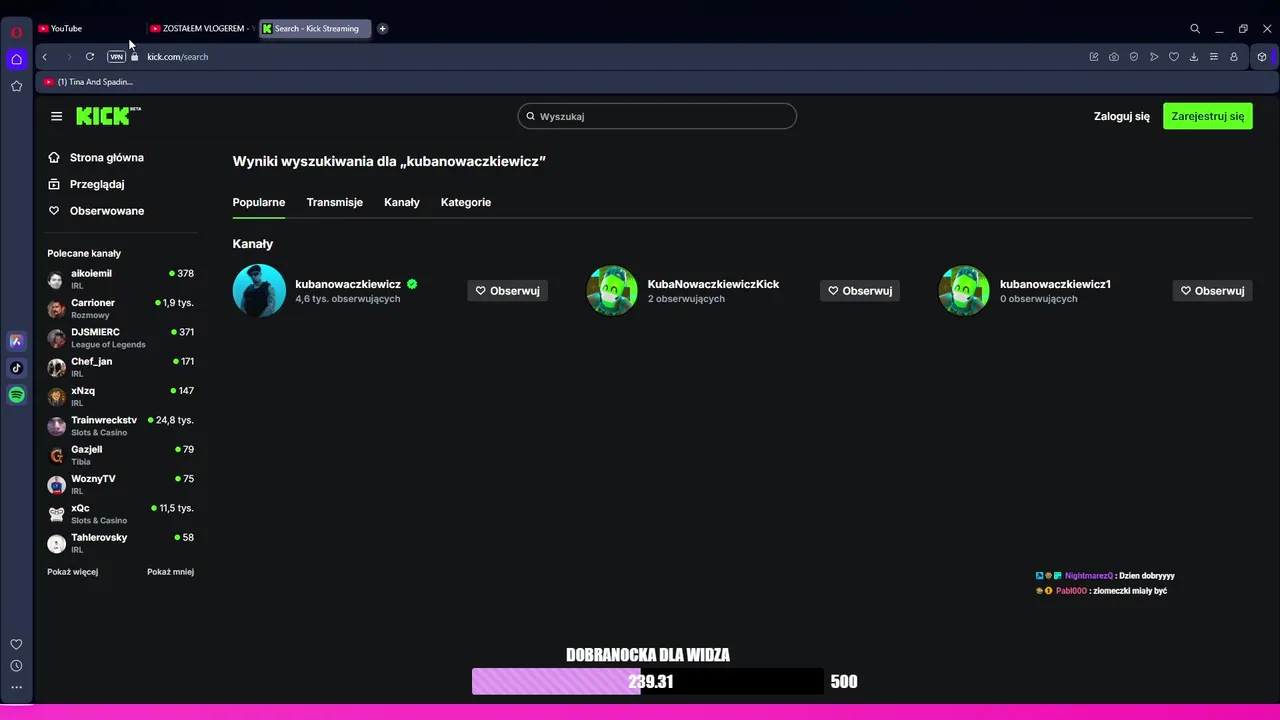Open TikTok from the Opera sidebar
The image size is (1280, 720).
pyautogui.click(x=16, y=368)
